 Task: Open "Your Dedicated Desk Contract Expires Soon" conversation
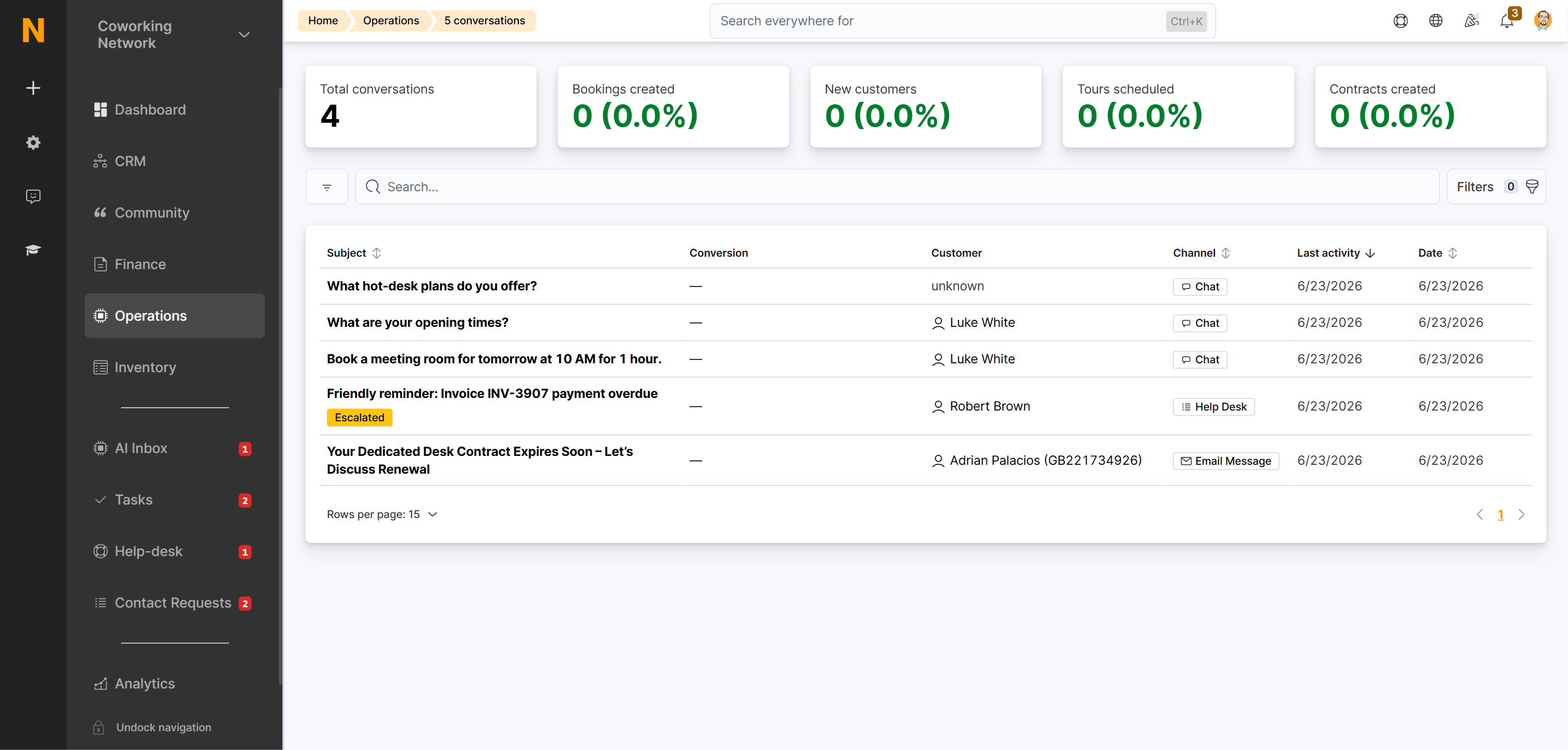pos(480,460)
